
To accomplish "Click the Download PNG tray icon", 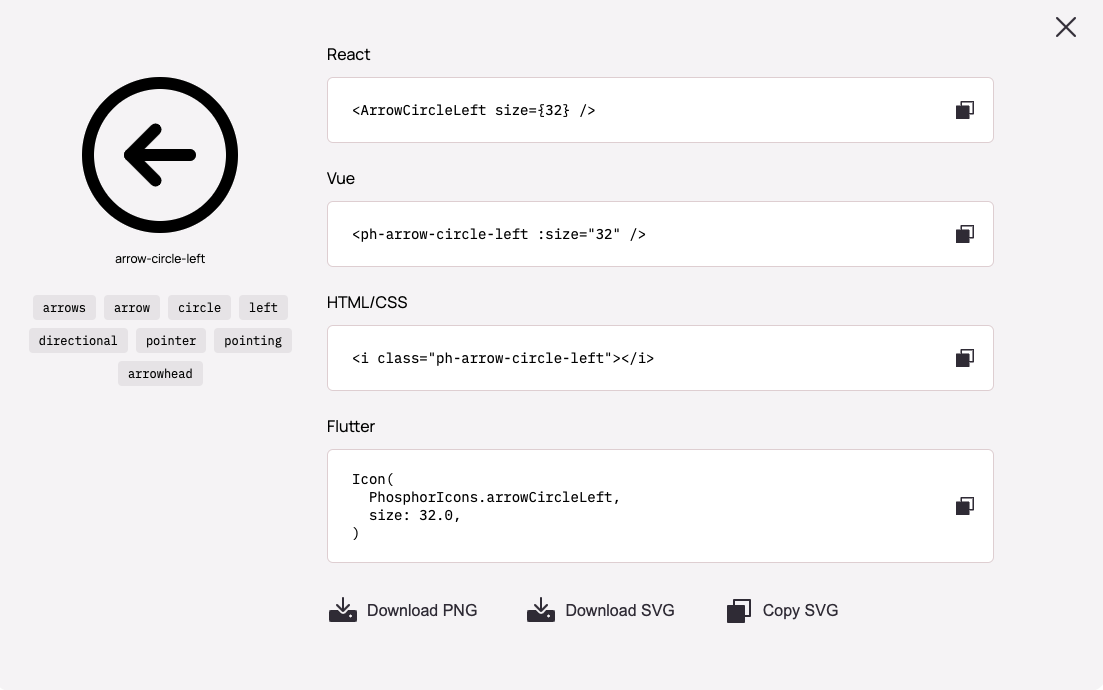I will (343, 610).
